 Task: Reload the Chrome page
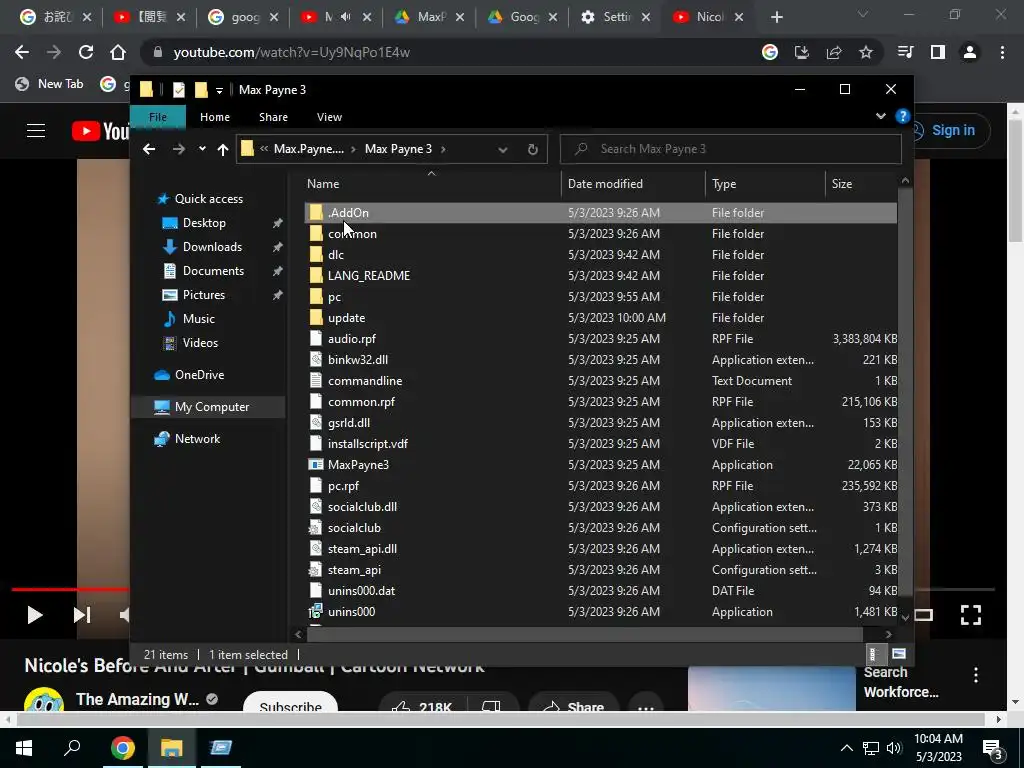pyautogui.click(x=86, y=52)
